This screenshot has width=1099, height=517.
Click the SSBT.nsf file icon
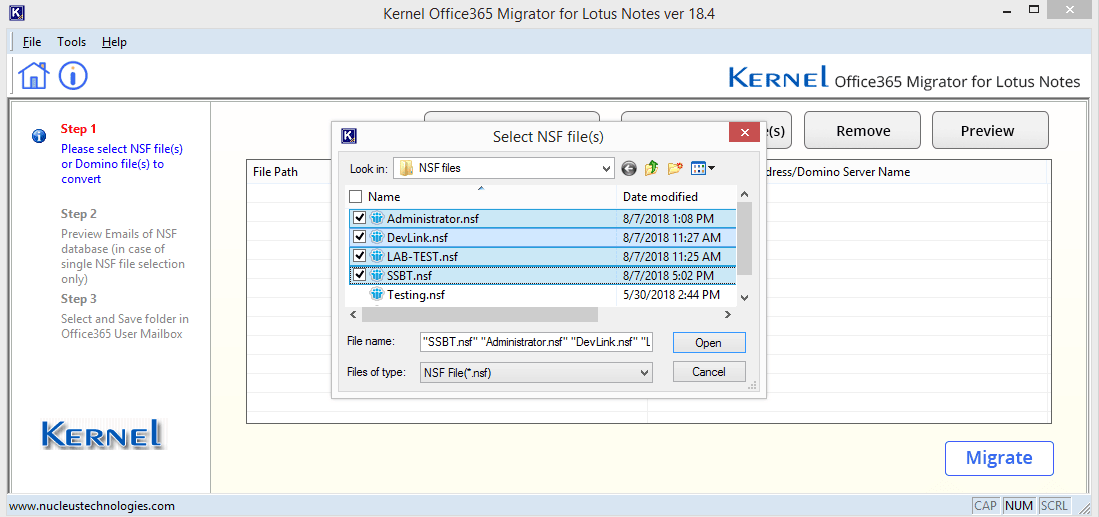click(377, 275)
